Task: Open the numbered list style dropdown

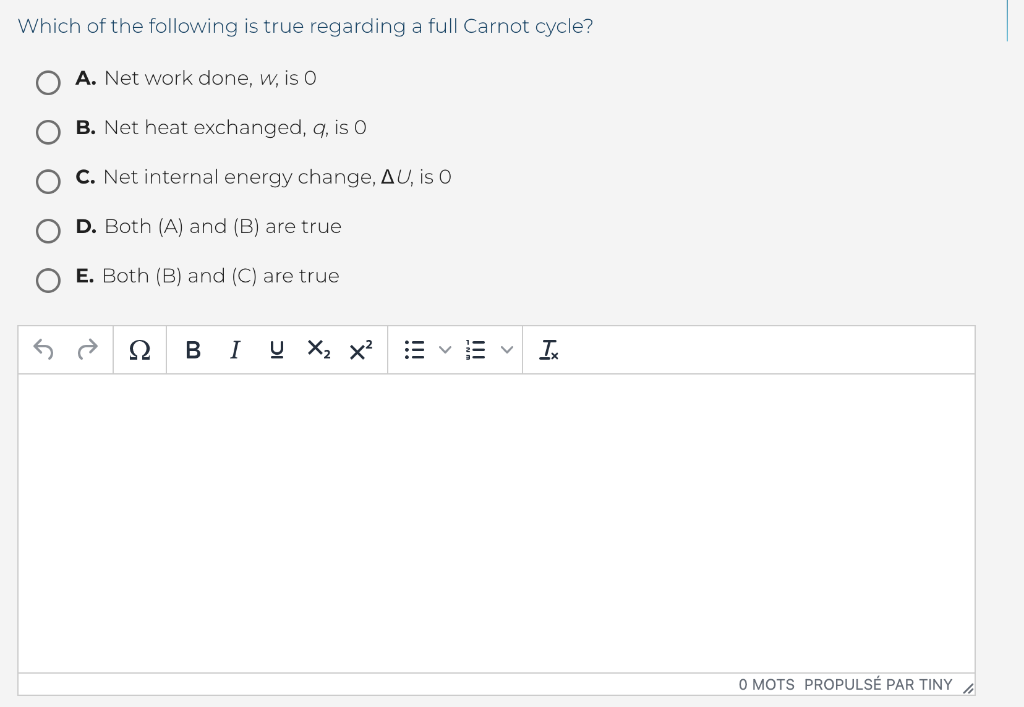Action: coord(507,349)
